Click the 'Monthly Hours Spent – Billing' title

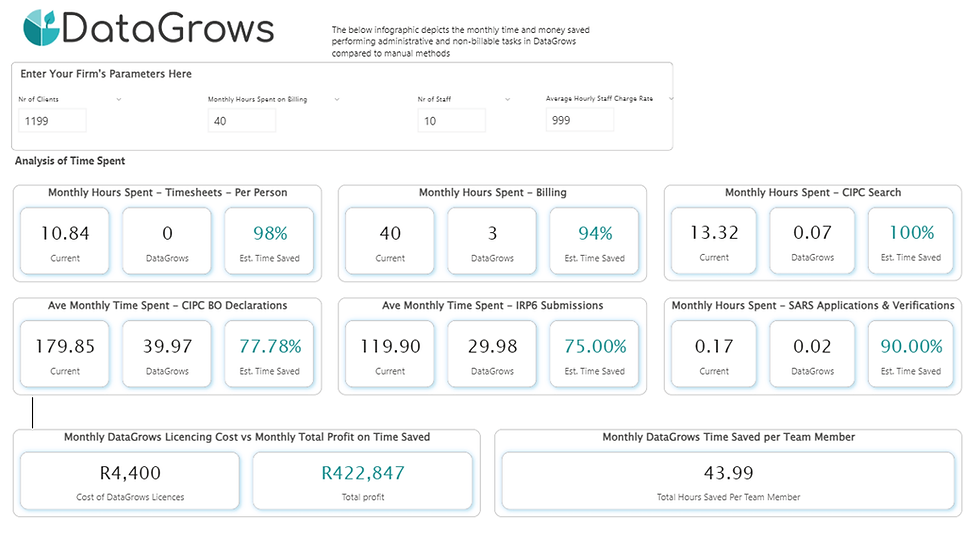tap(492, 192)
